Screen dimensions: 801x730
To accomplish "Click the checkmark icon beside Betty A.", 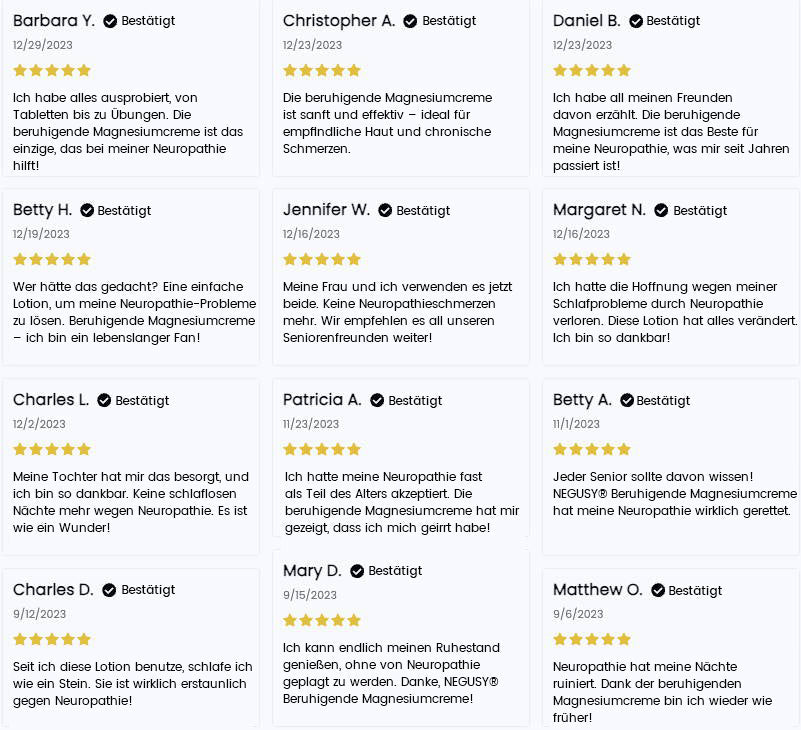I will (627, 401).
